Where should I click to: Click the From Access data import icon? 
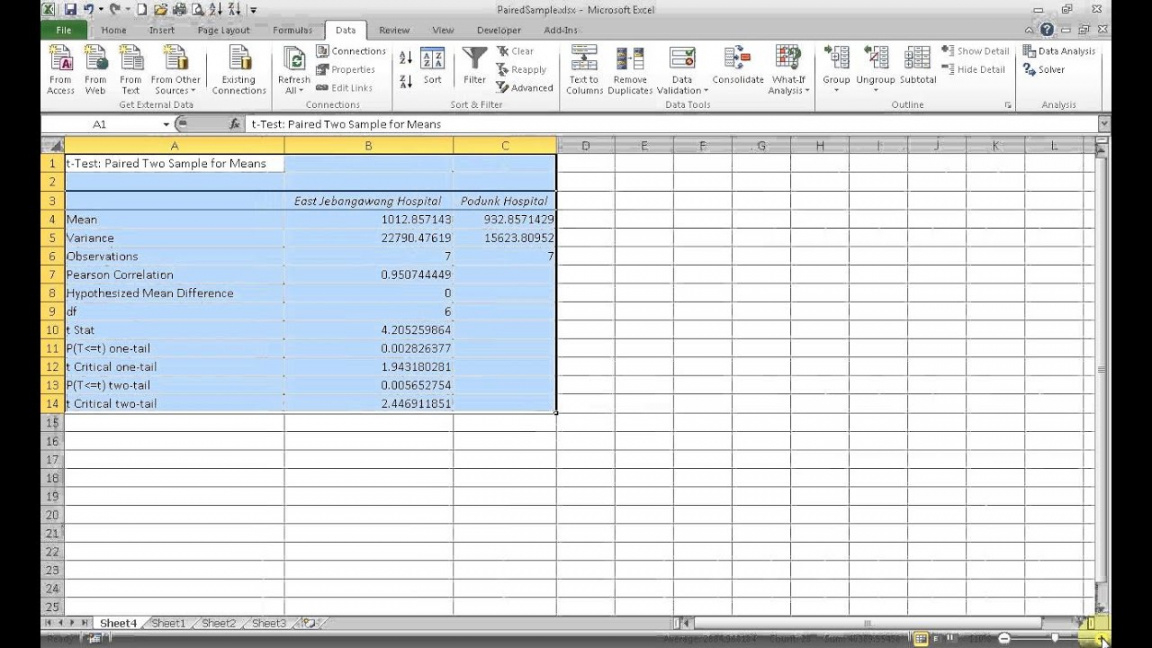[x=60, y=70]
